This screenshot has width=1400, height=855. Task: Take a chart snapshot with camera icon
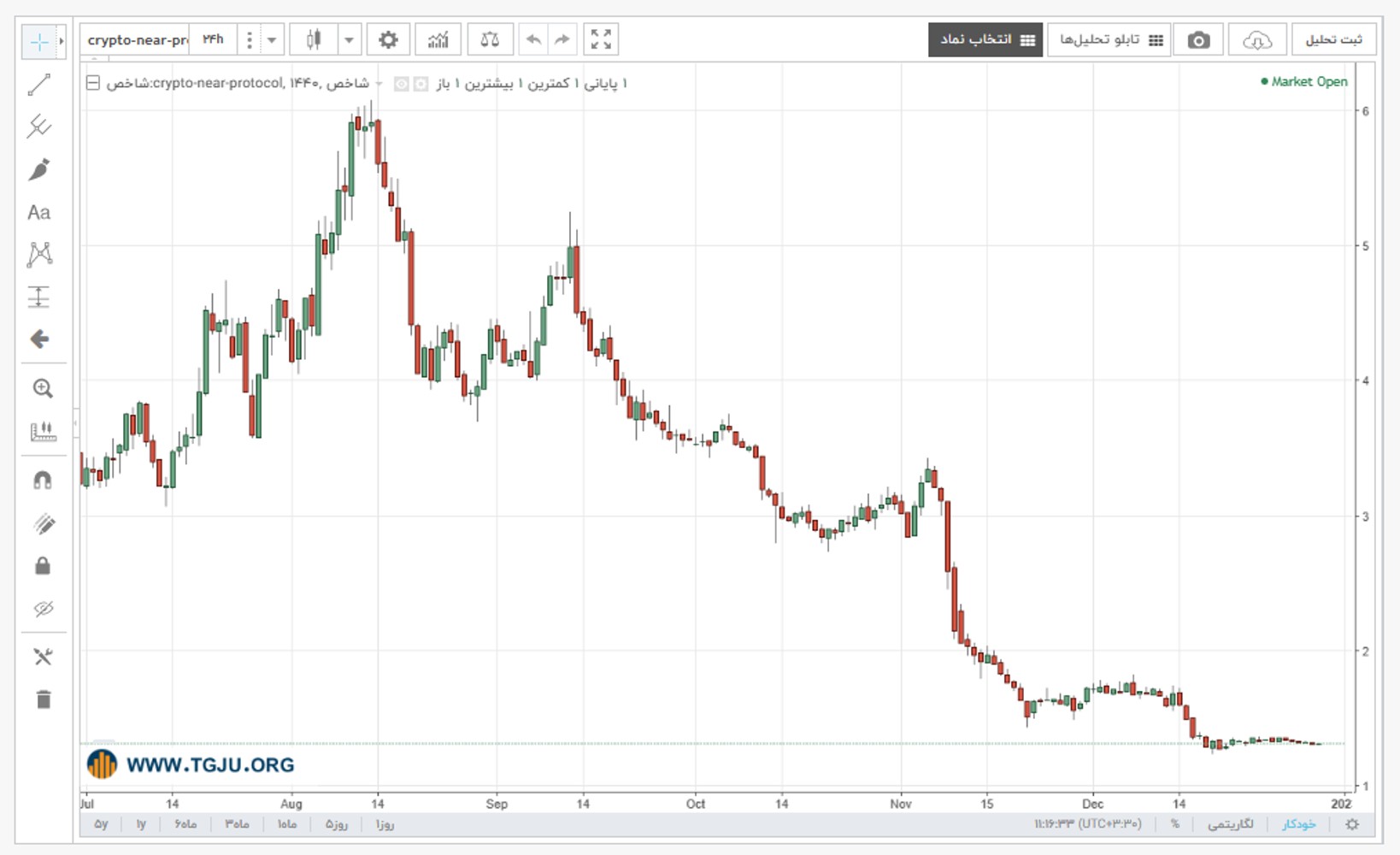click(1198, 40)
